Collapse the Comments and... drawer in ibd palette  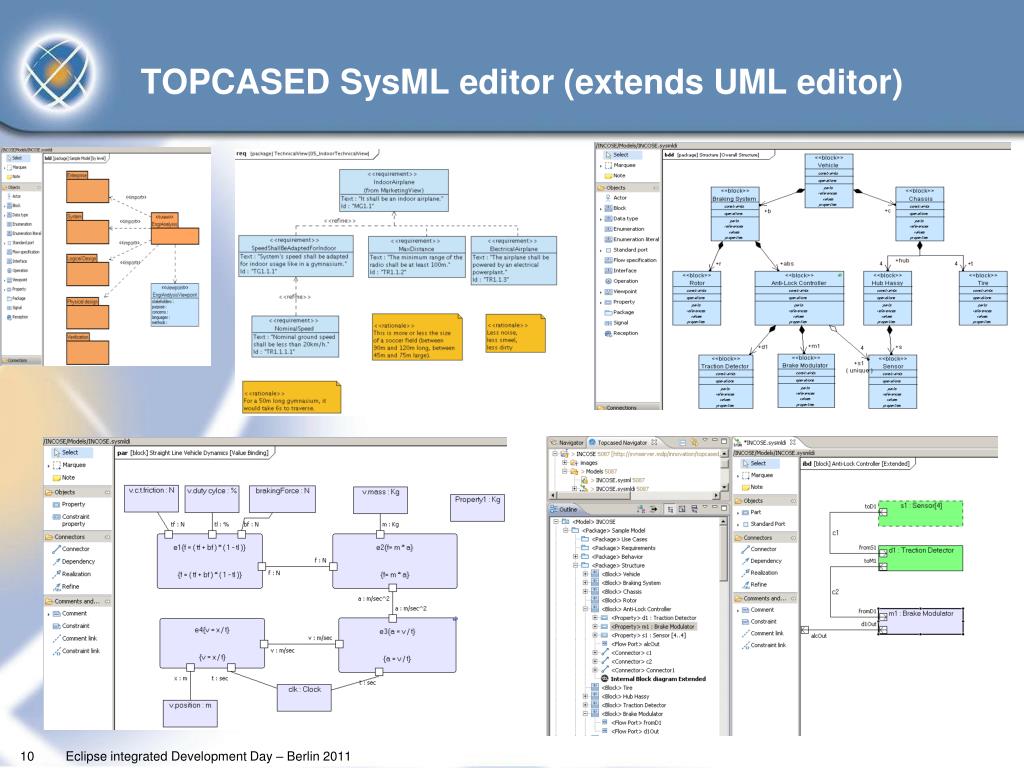[765, 598]
